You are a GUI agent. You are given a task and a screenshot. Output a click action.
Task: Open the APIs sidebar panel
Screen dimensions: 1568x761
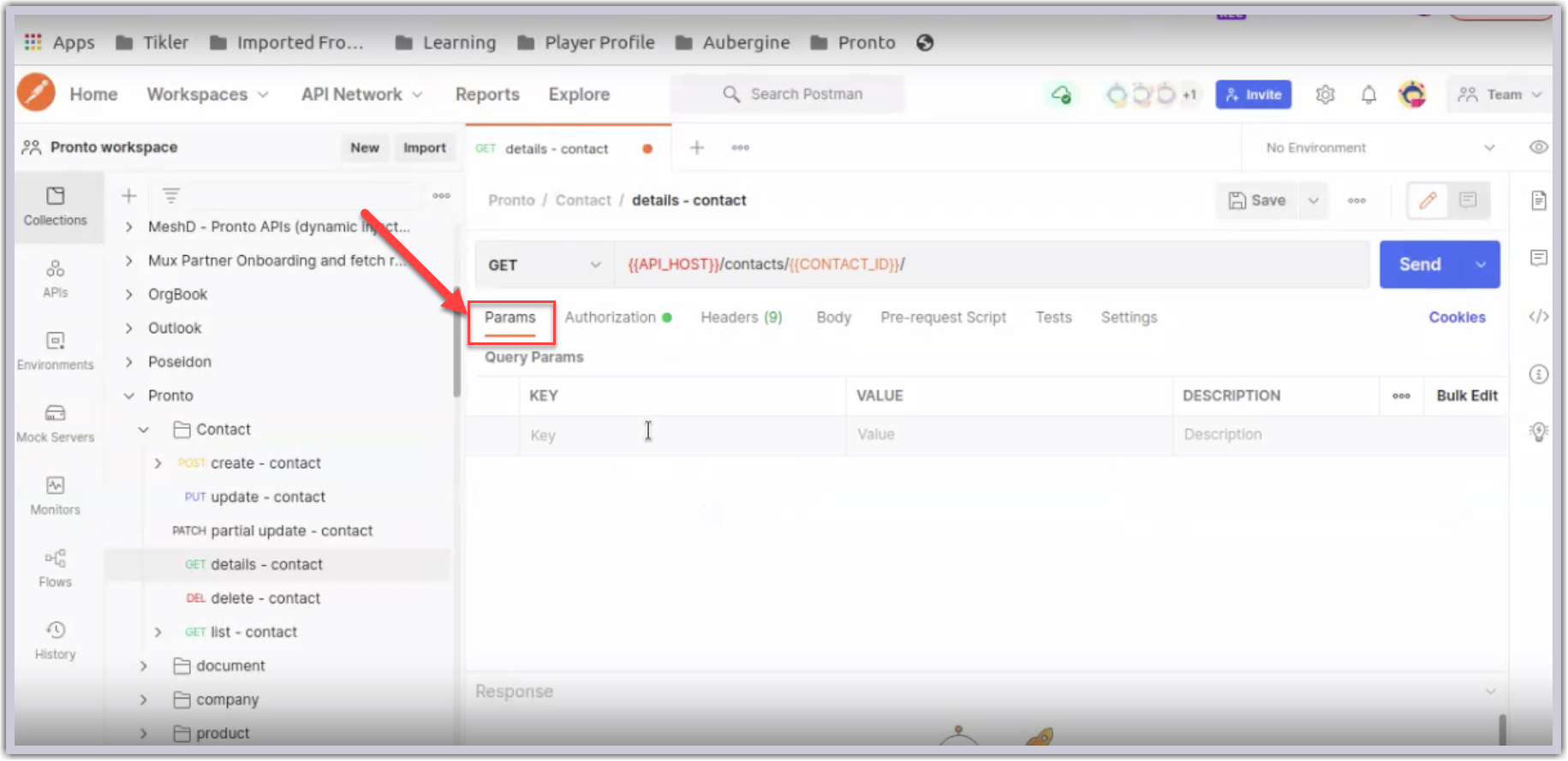(55, 279)
